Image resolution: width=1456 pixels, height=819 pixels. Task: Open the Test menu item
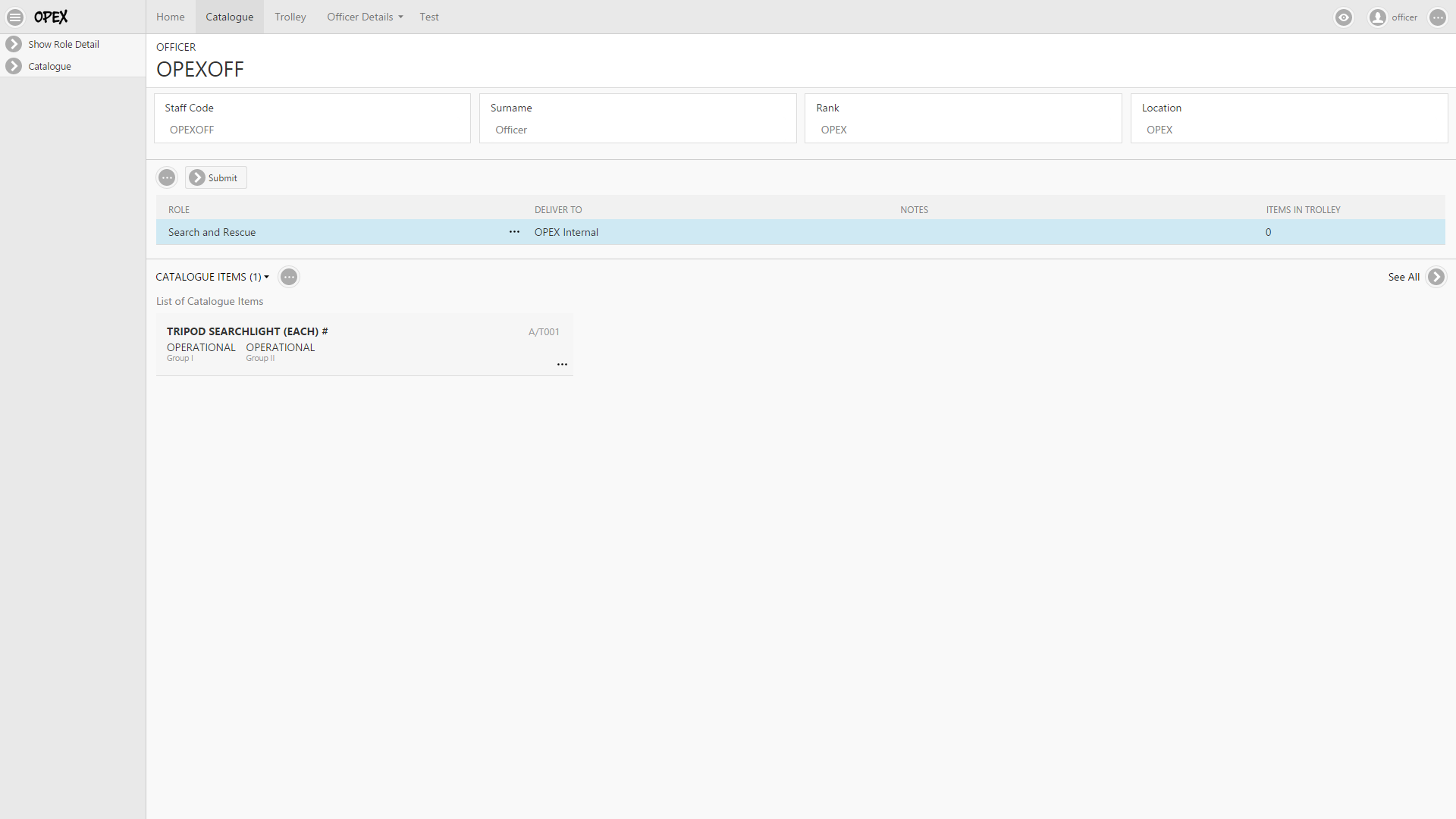tap(429, 17)
